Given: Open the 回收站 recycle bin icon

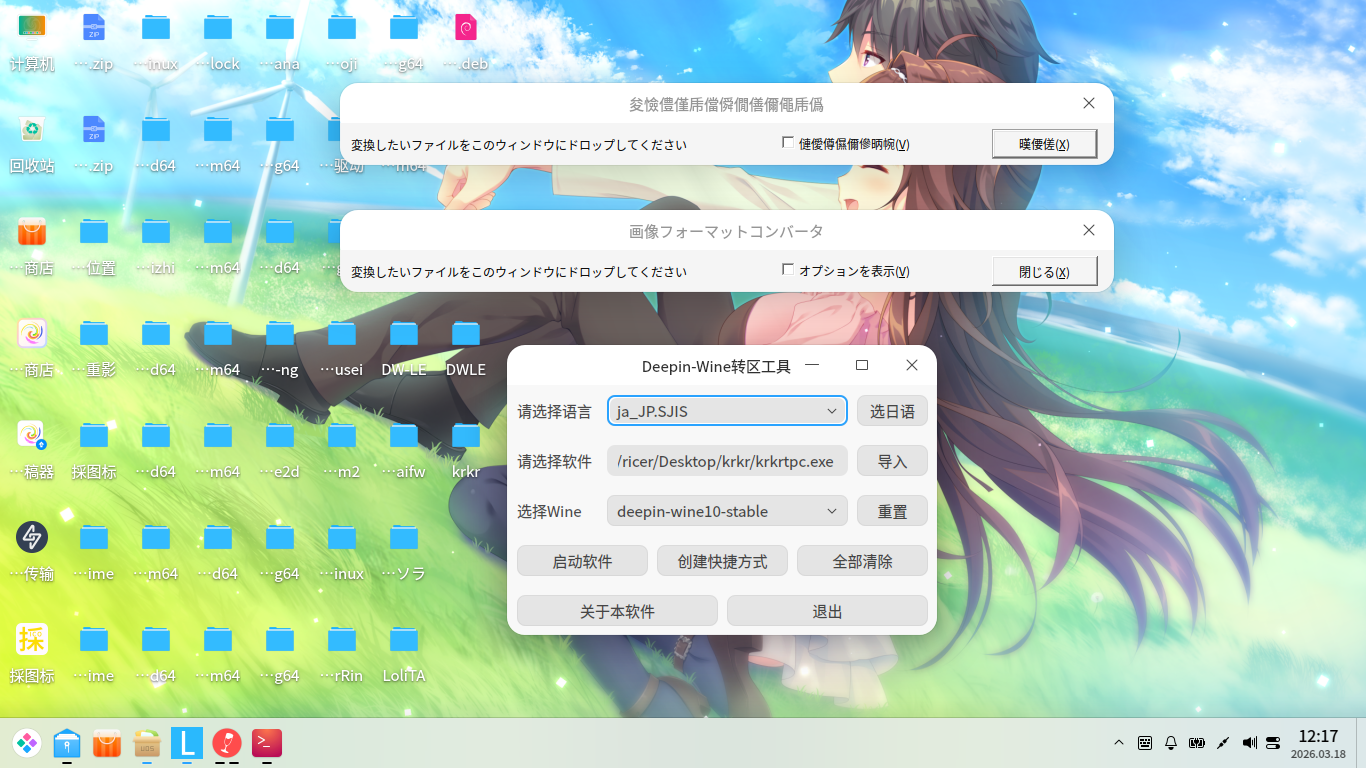Looking at the screenshot, I should coord(32,129).
